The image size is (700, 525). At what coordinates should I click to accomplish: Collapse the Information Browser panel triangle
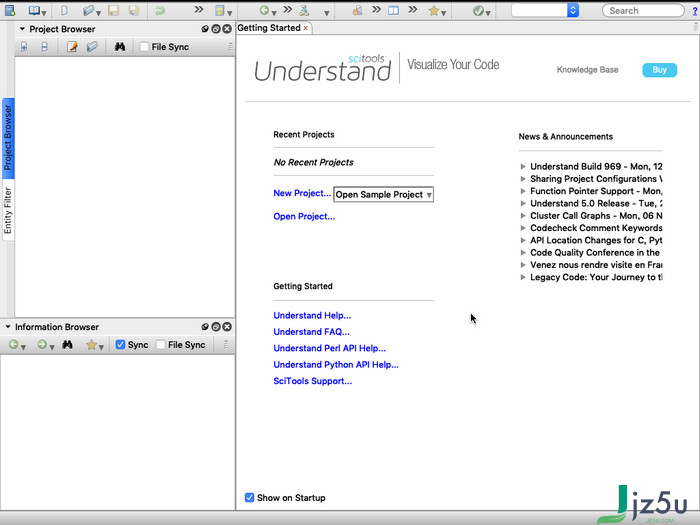(8, 327)
